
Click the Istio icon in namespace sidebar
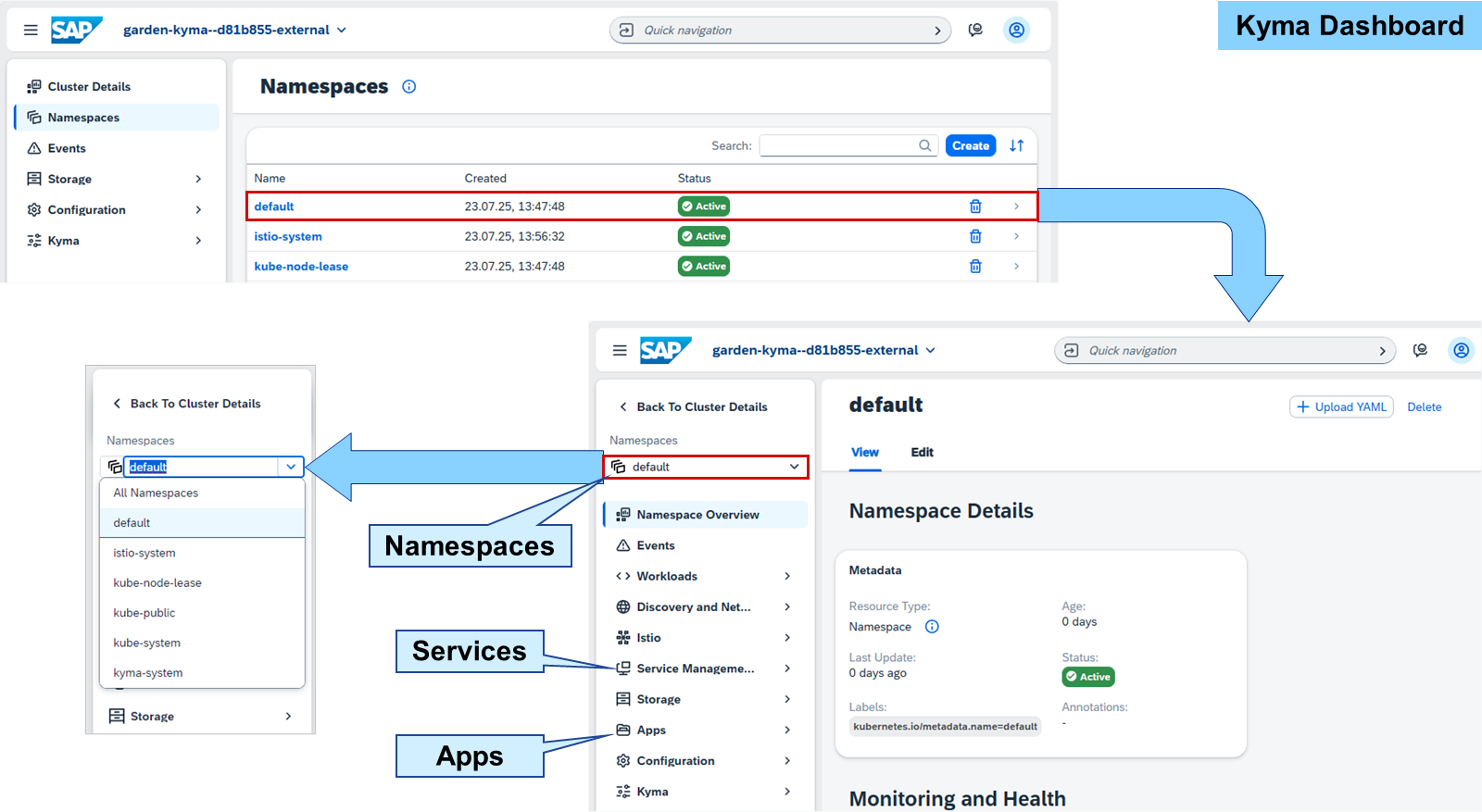623,638
